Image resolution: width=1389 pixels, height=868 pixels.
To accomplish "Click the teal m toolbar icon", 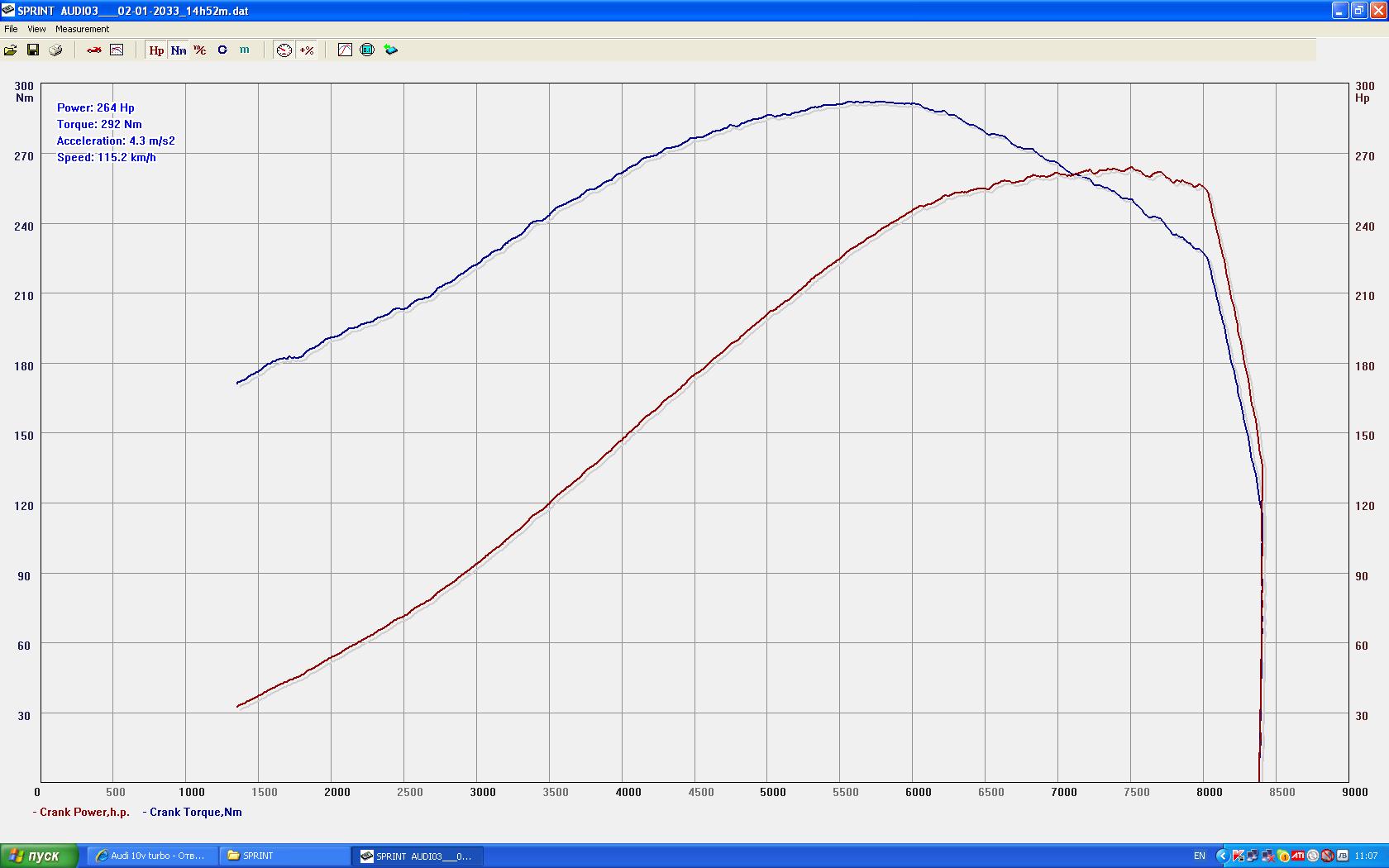I will tap(245, 50).
